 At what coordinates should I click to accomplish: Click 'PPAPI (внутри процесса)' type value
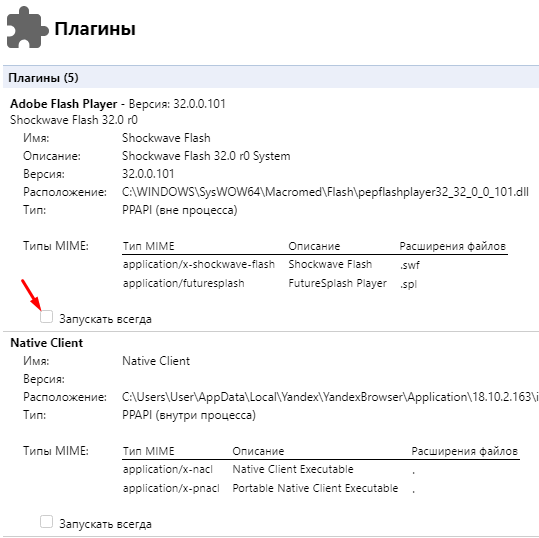(189, 415)
